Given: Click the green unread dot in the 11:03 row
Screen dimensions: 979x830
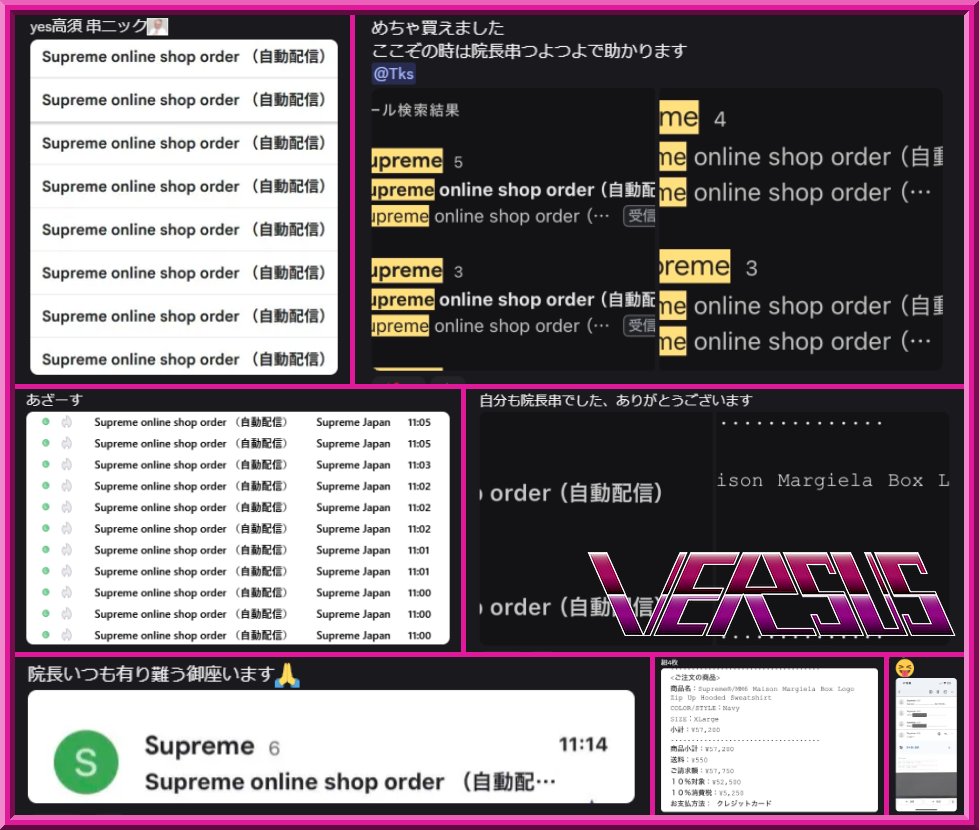Looking at the screenshot, I should pyautogui.click(x=46, y=464).
